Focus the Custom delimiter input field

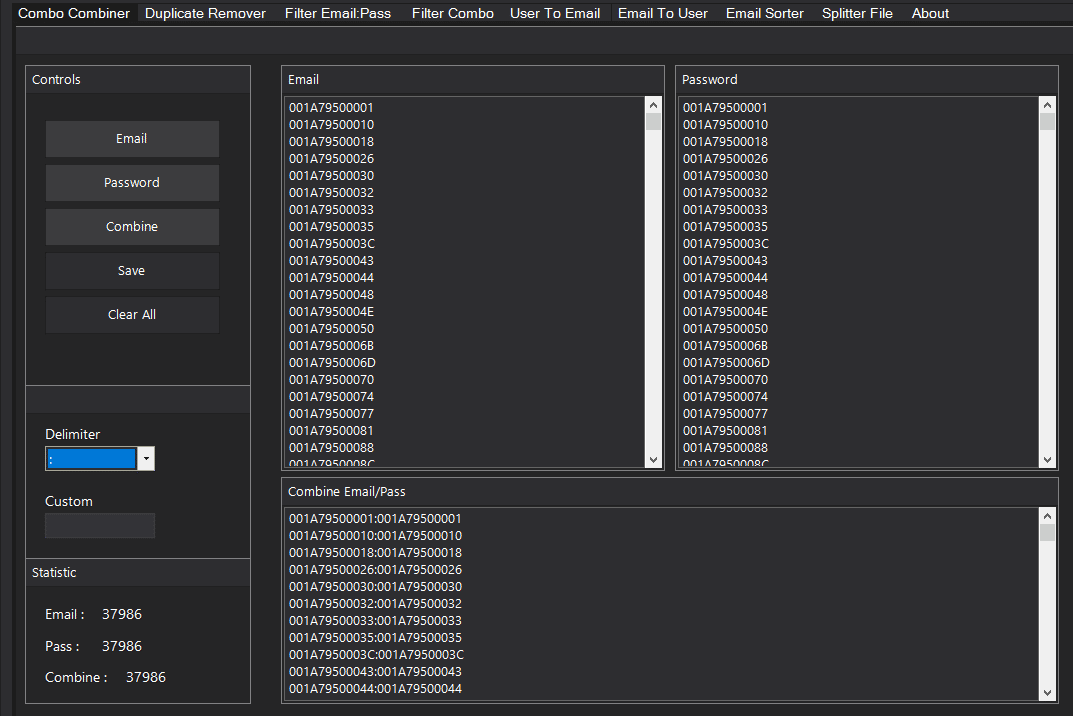click(100, 526)
